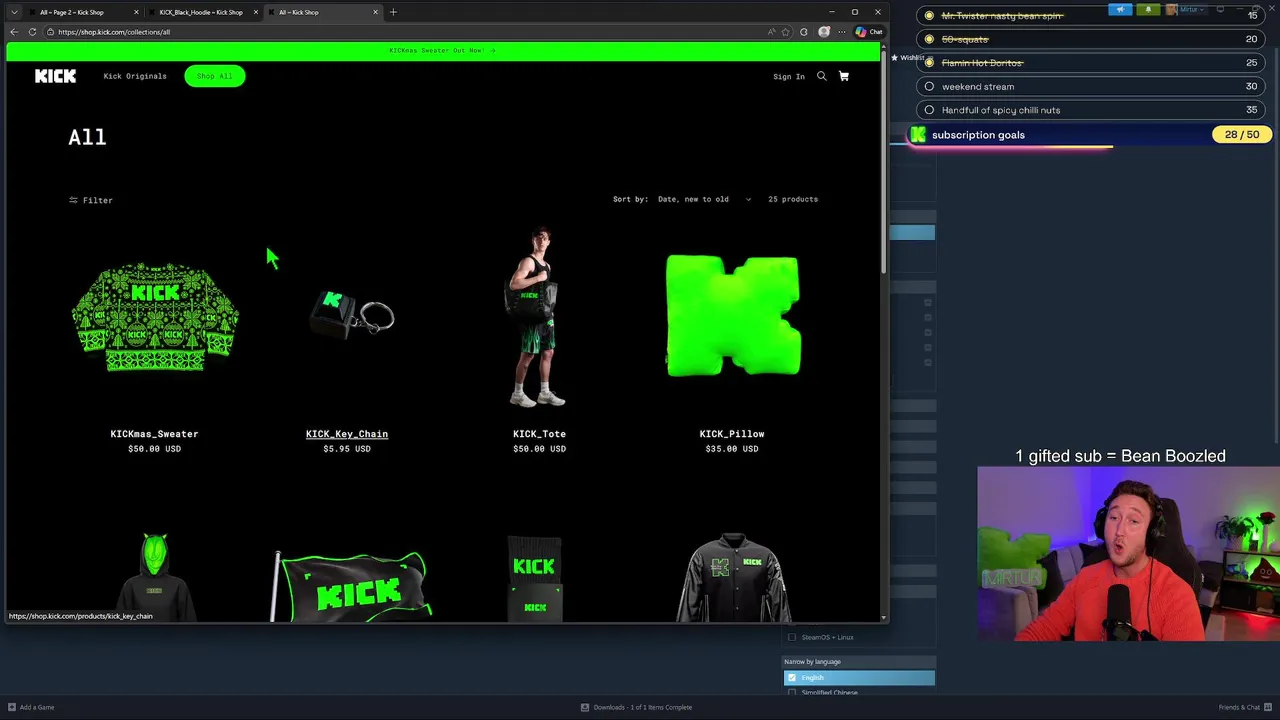
Task: Open the 'Sort by' dropdown
Action: pyautogui.click(x=704, y=199)
